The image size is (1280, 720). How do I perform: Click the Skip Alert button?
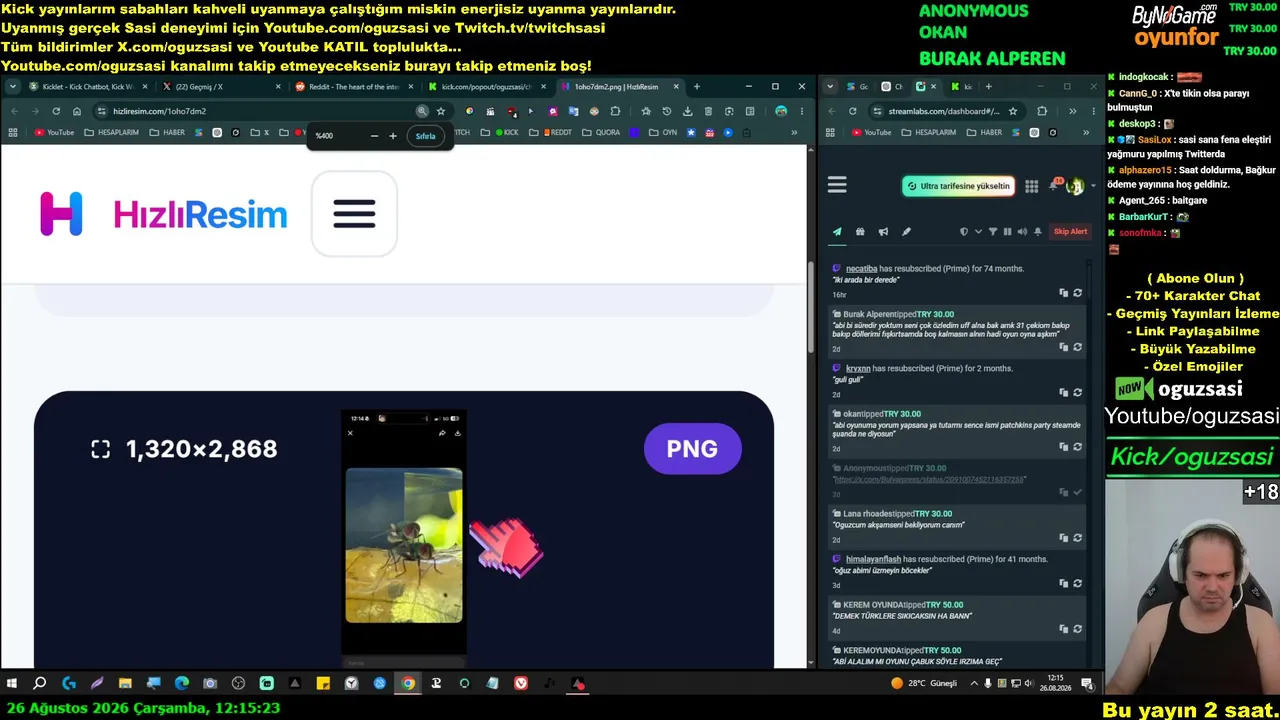tap(1070, 232)
